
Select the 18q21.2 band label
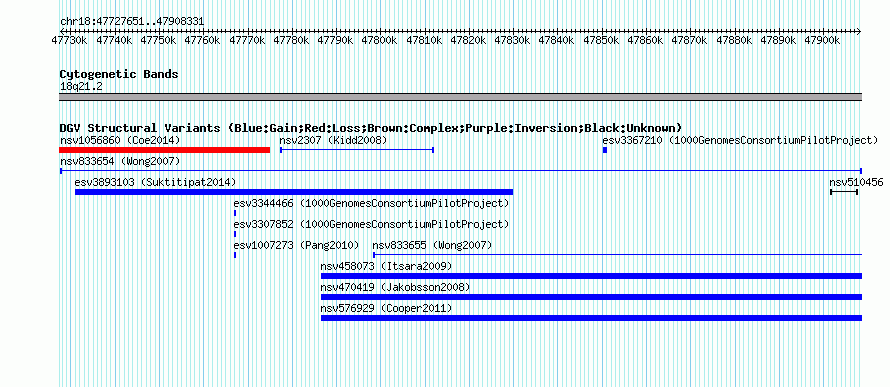(x=81, y=86)
